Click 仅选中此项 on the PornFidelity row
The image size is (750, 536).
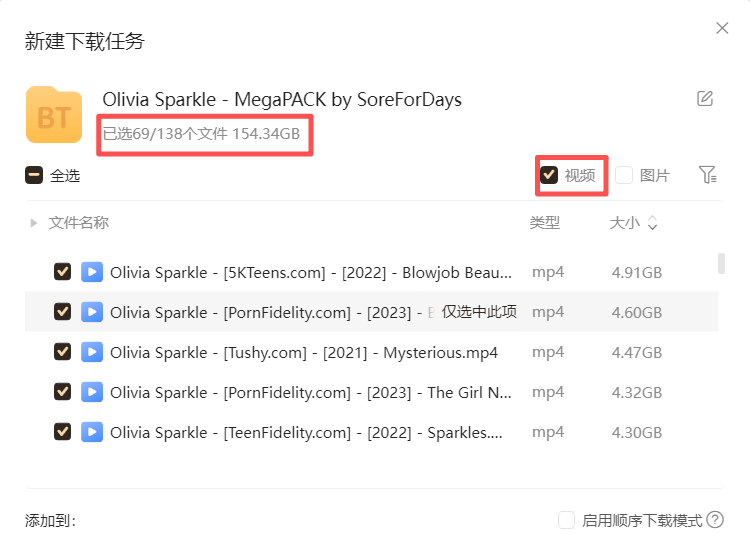click(x=479, y=312)
